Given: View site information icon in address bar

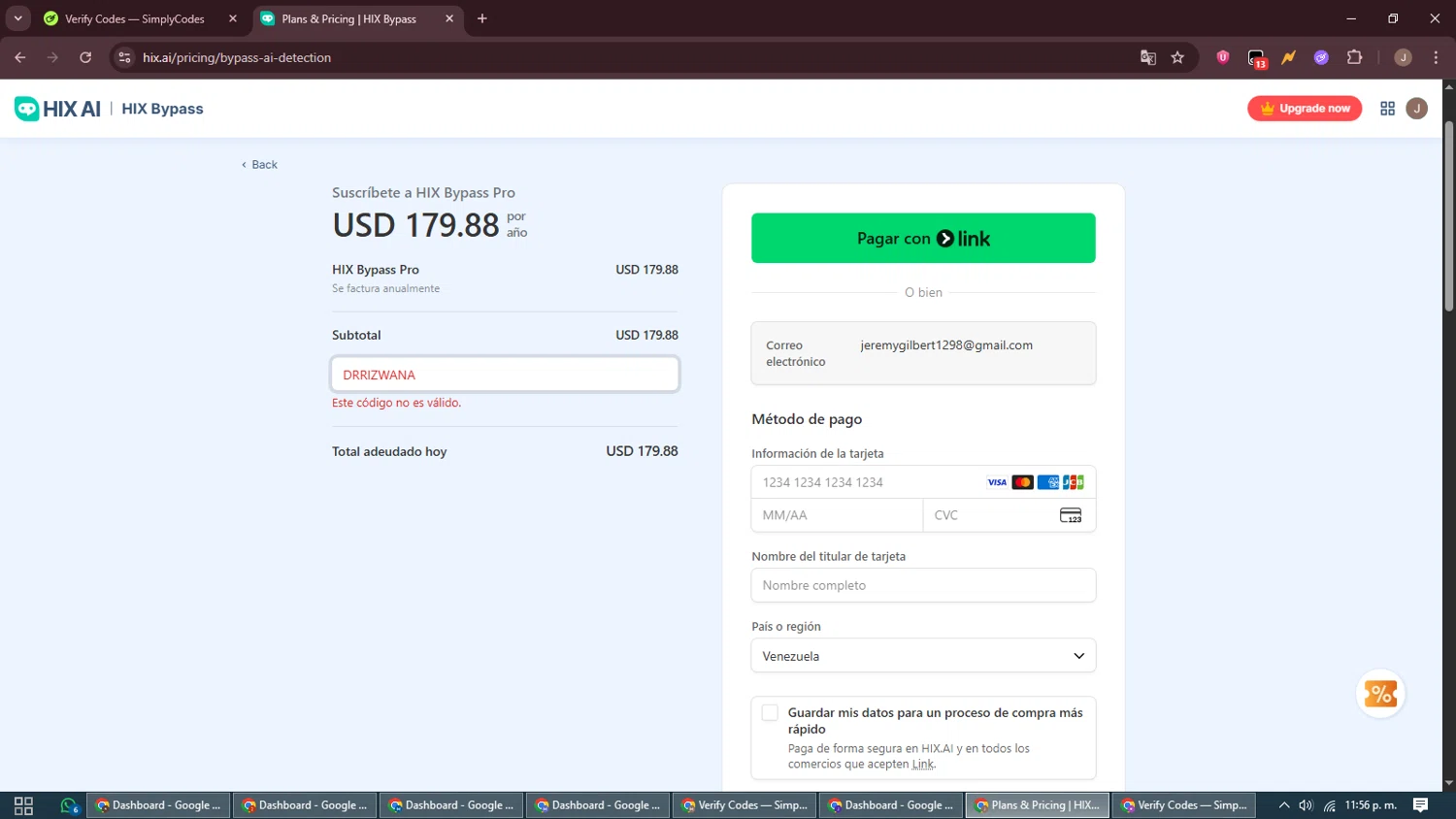Looking at the screenshot, I should (124, 57).
